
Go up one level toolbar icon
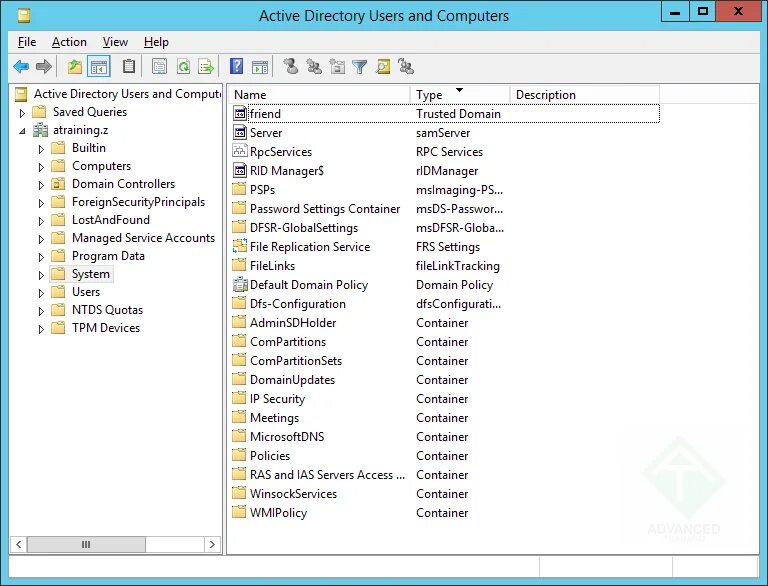point(74,66)
